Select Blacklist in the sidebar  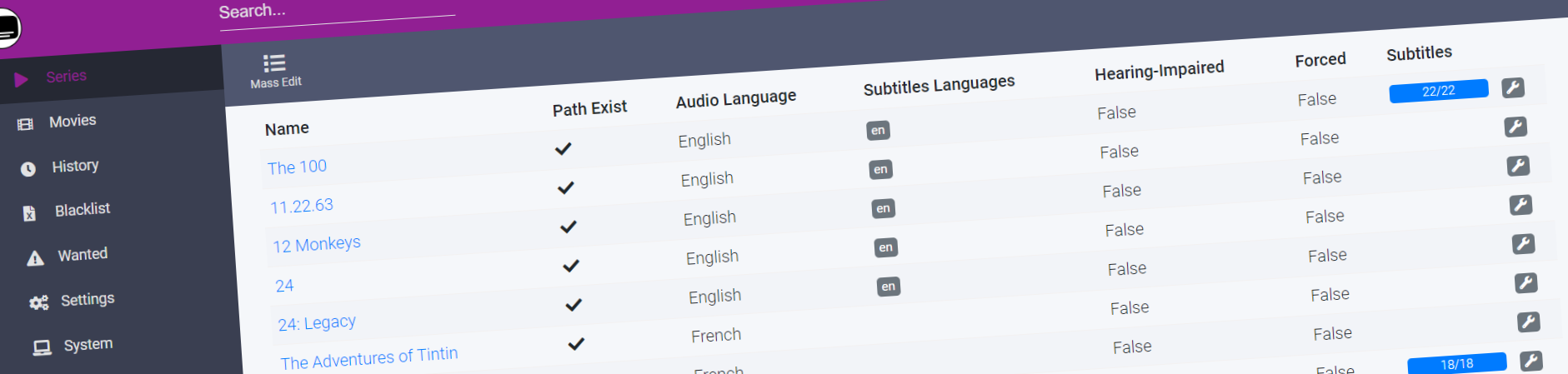click(x=83, y=210)
